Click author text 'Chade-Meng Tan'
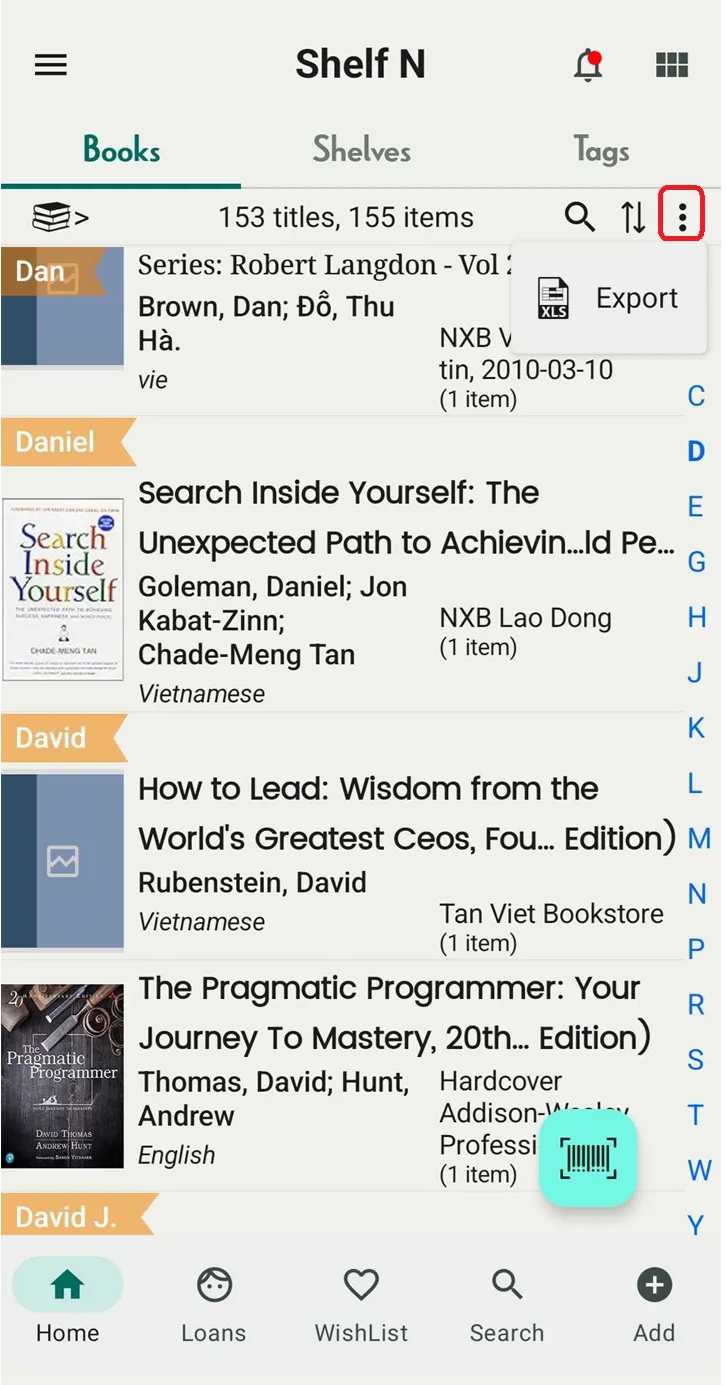 (246, 655)
